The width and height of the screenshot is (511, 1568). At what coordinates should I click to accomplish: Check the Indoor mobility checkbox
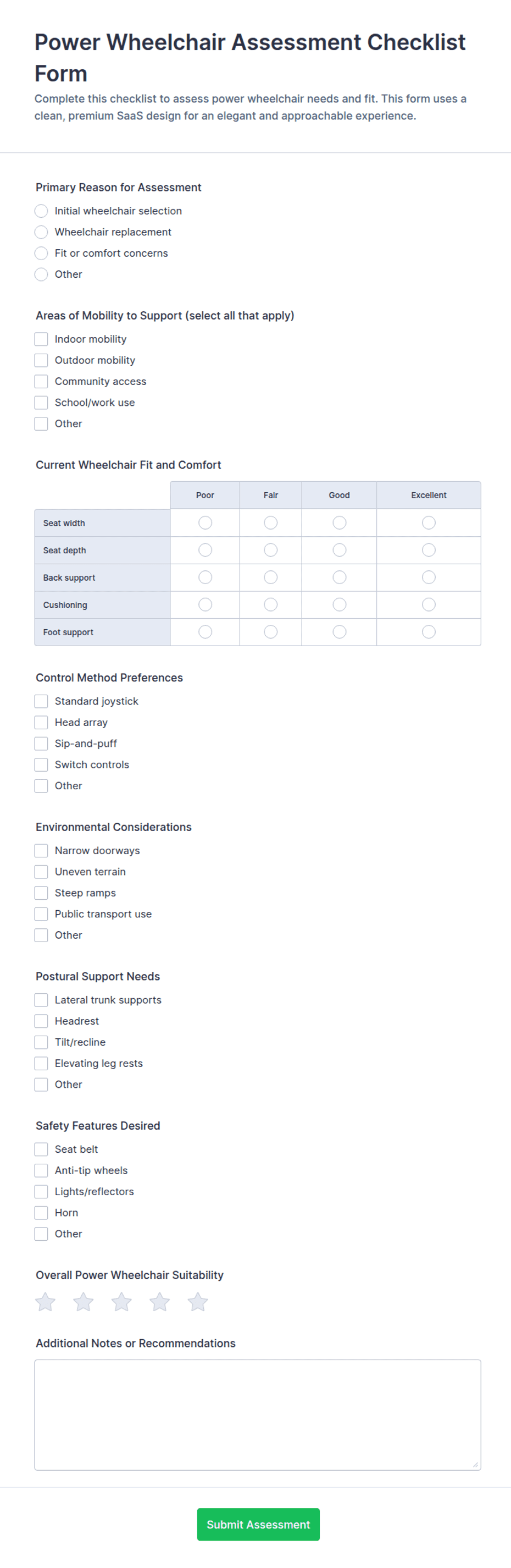41,339
